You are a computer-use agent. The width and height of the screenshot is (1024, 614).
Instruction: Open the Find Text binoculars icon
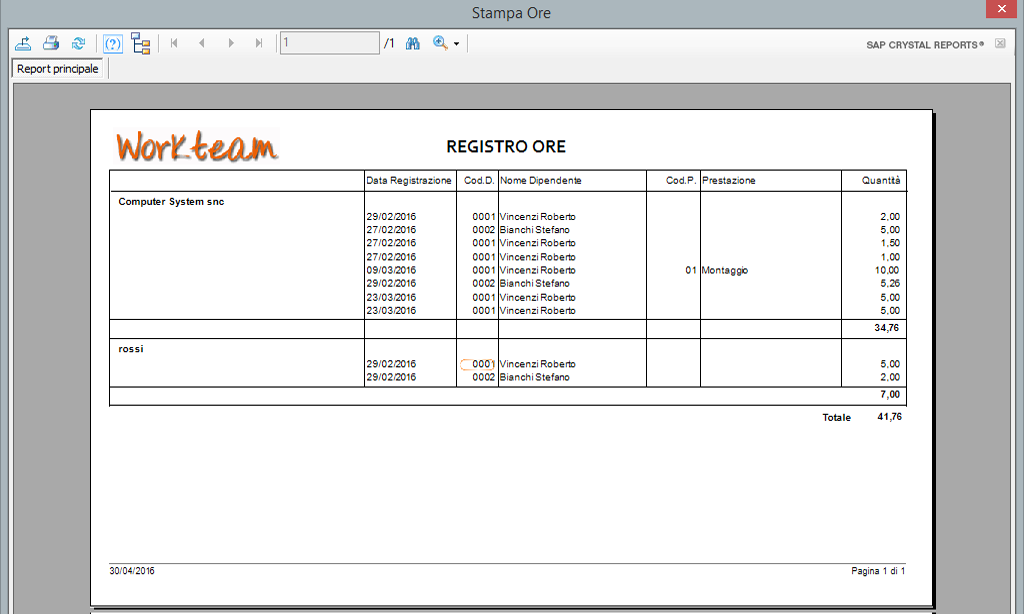click(413, 44)
